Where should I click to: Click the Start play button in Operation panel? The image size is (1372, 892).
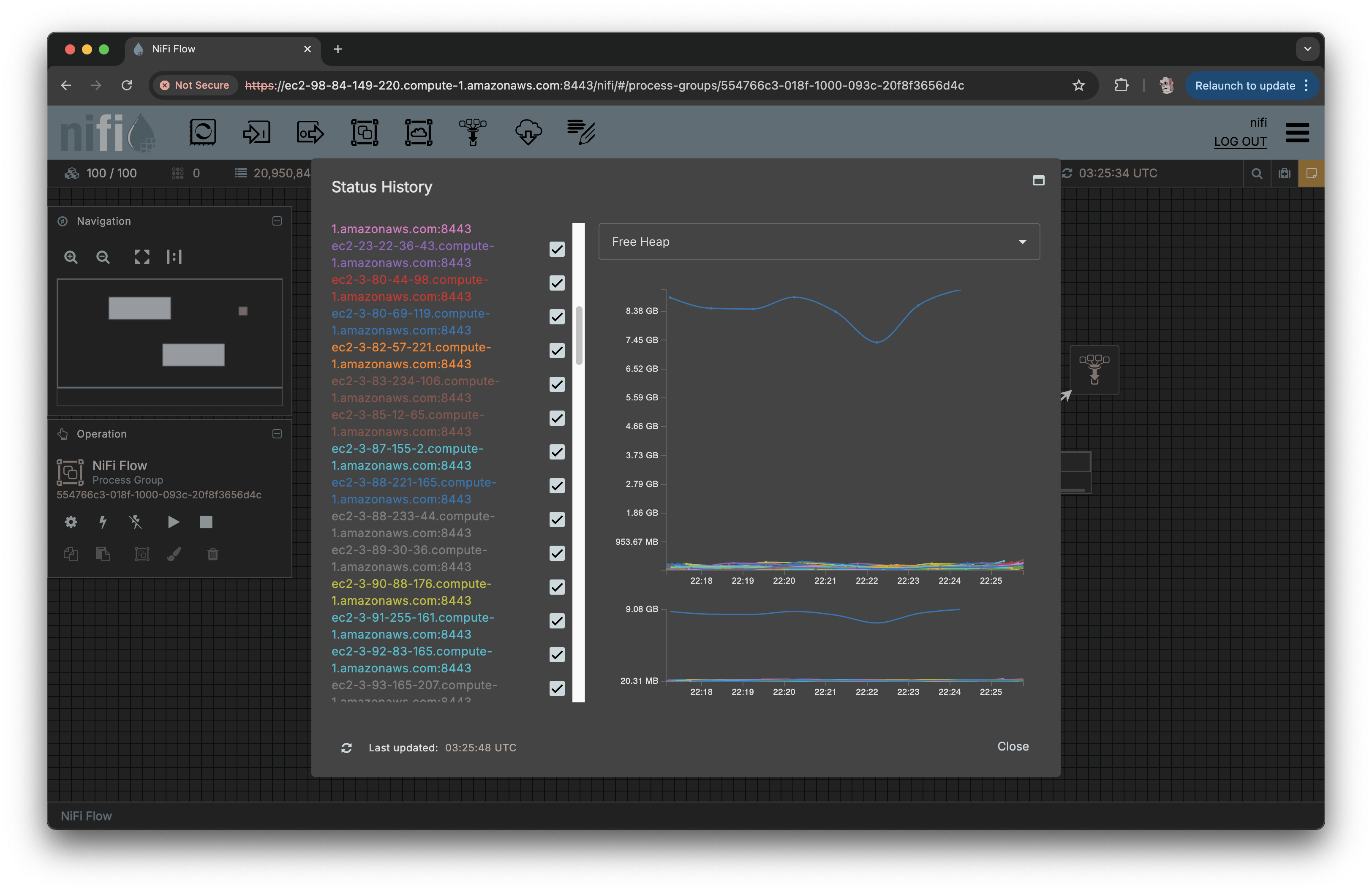[173, 522]
